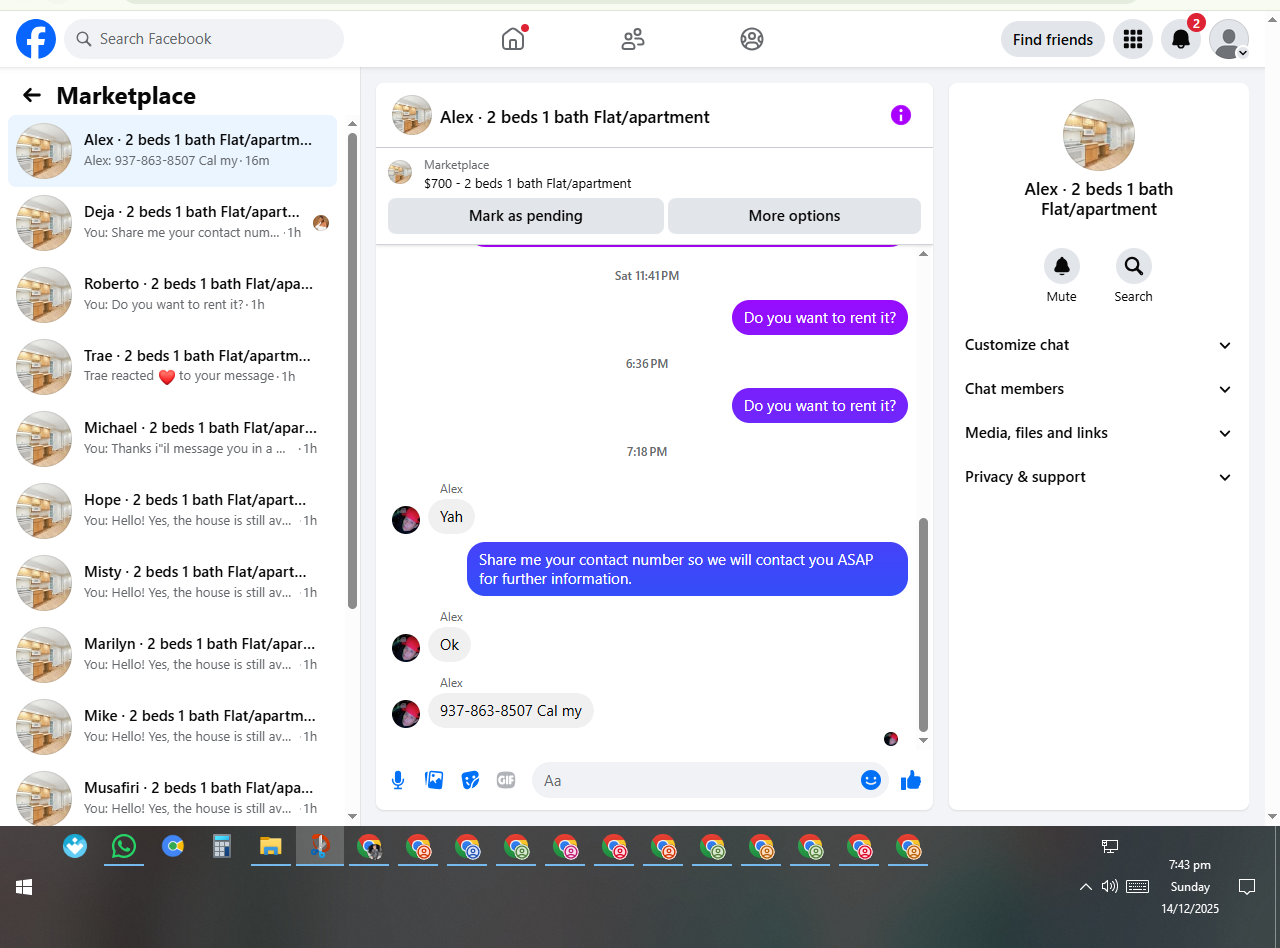
Task: Send a thumbs-up like
Action: click(x=910, y=780)
